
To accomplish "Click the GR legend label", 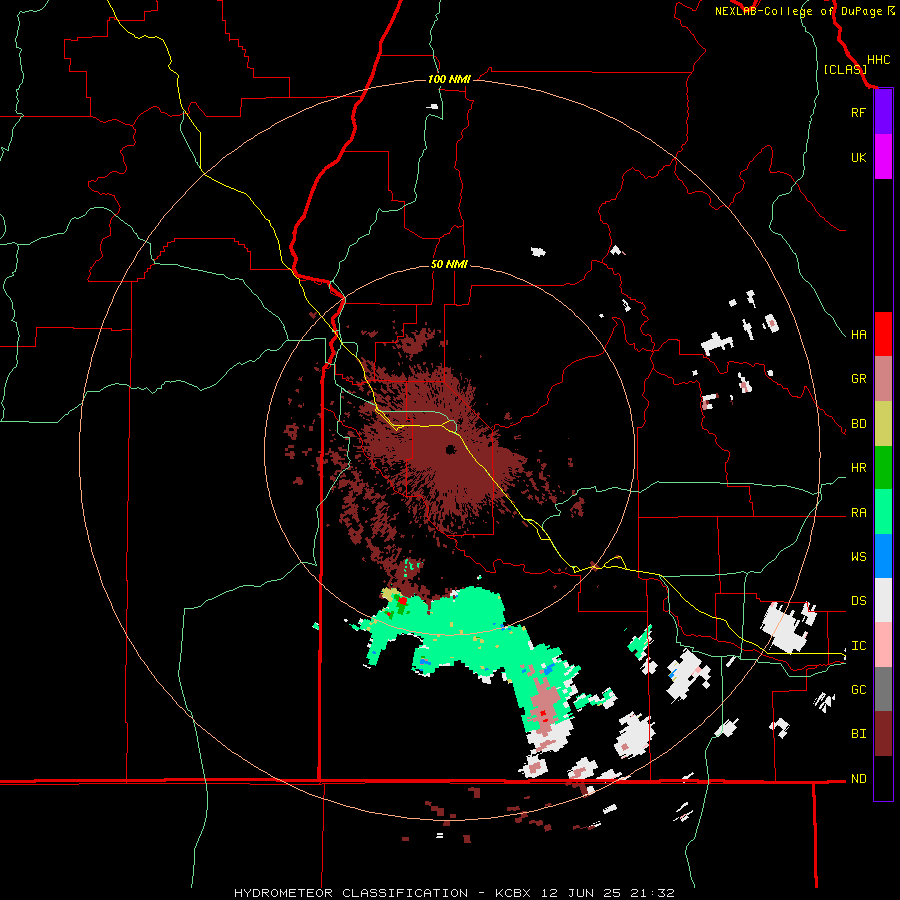I will pos(858,379).
